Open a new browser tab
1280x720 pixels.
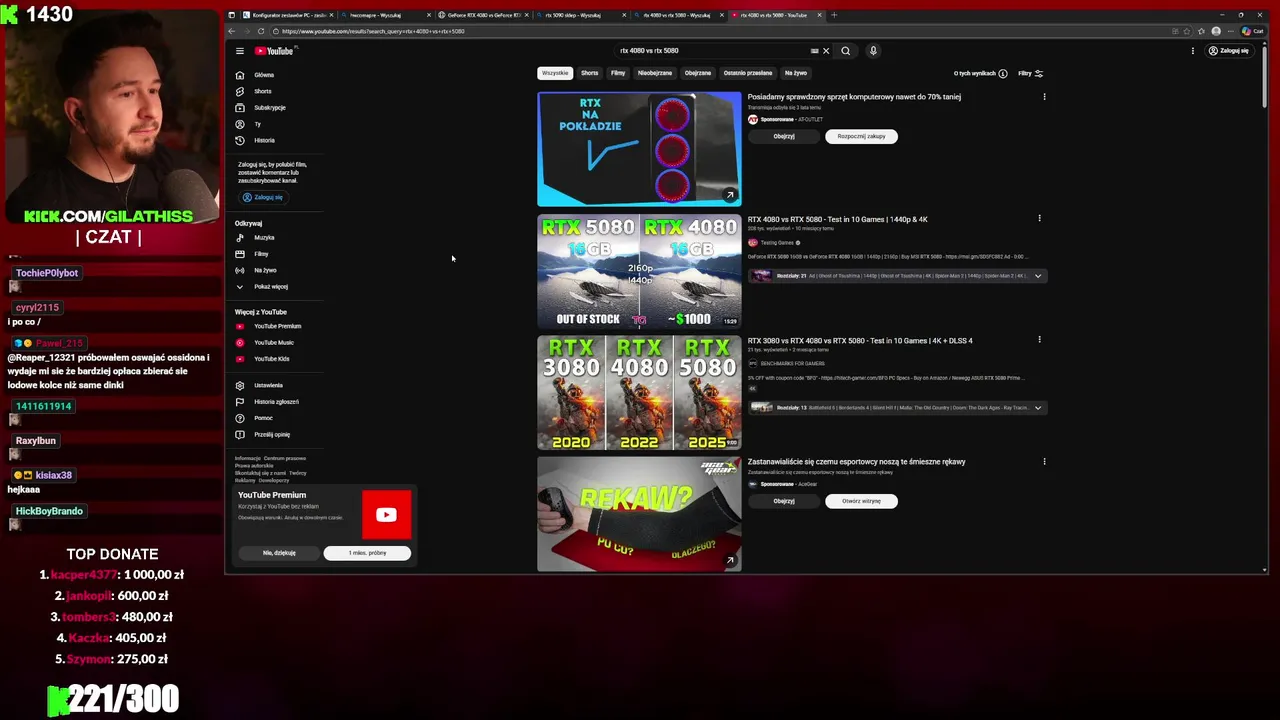(834, 15)
